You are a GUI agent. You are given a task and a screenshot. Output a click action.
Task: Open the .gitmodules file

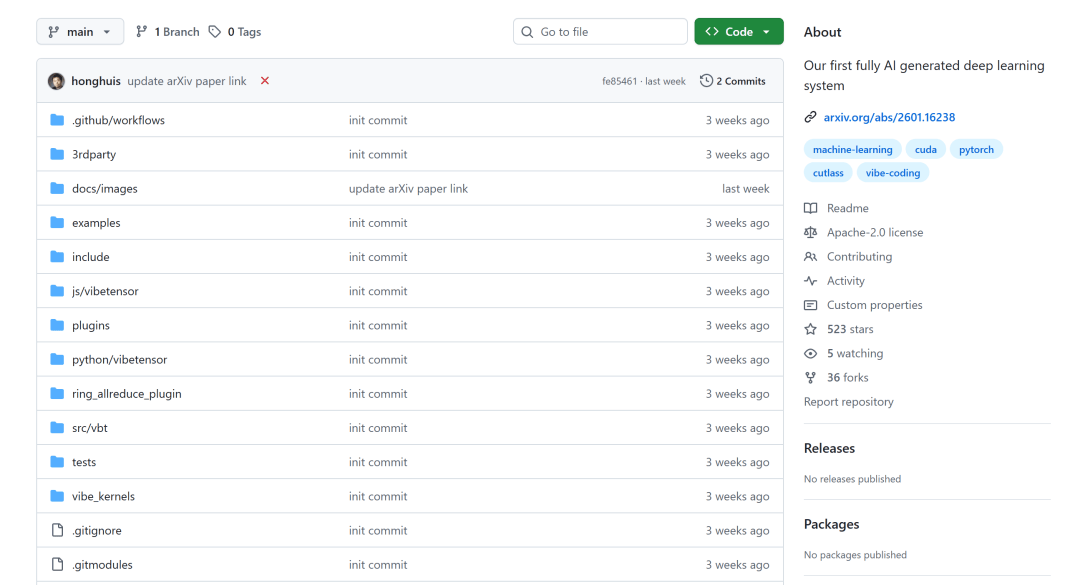click(x=102, y=565)
